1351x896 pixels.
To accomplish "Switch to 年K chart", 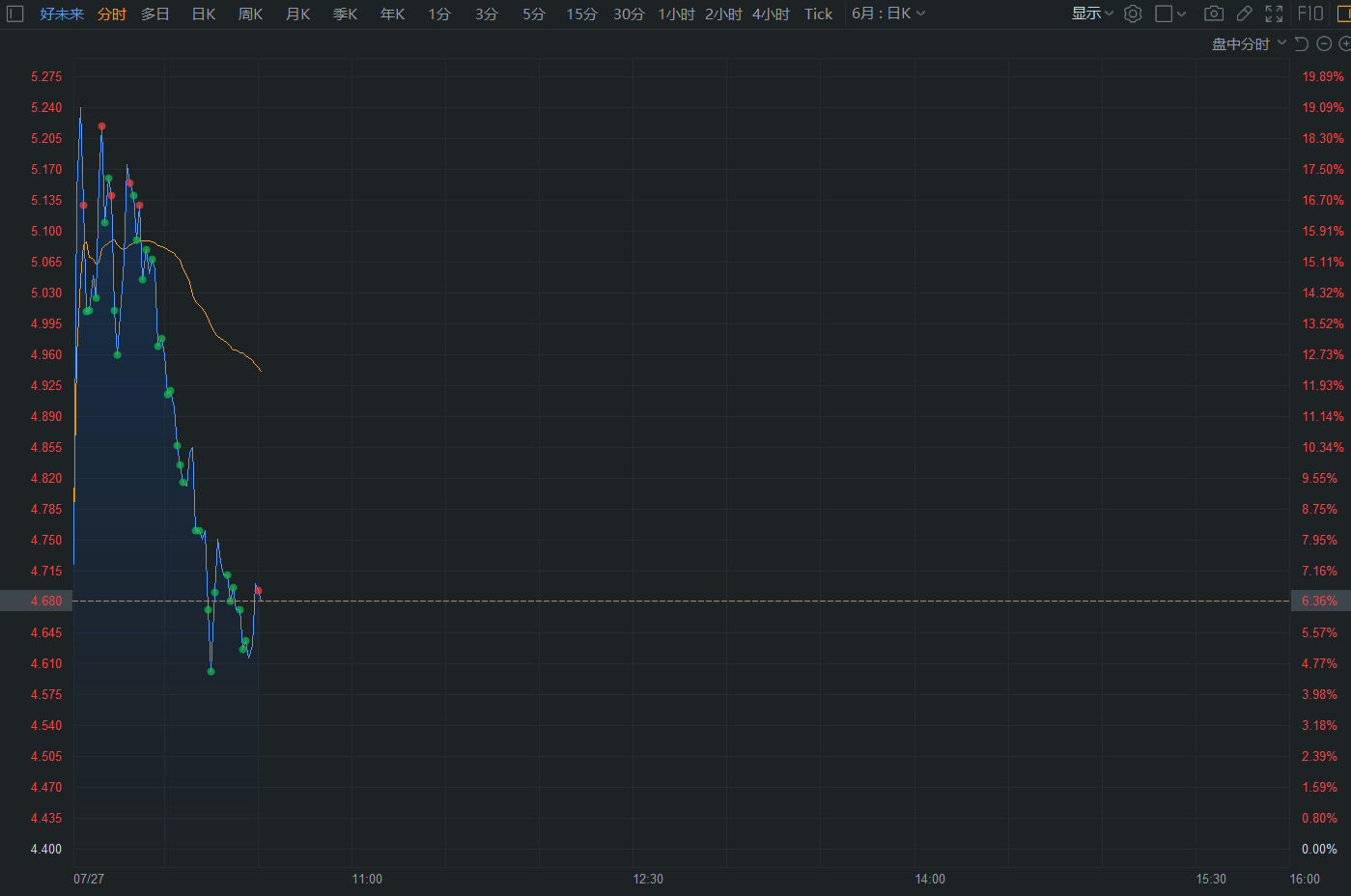I will [393, 14].
